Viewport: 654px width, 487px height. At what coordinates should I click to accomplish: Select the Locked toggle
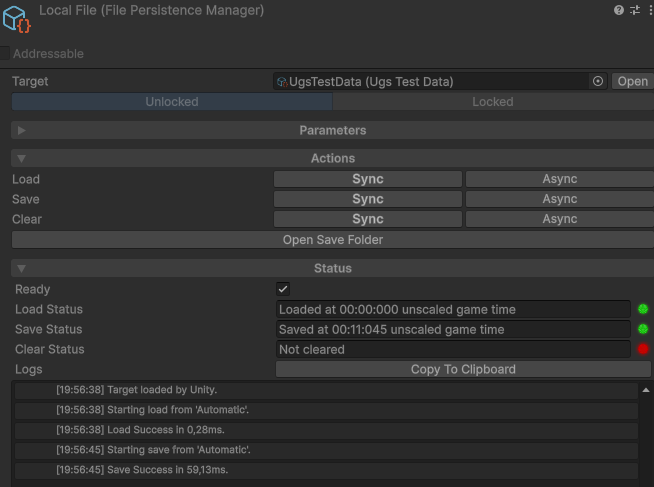point(493,102)
